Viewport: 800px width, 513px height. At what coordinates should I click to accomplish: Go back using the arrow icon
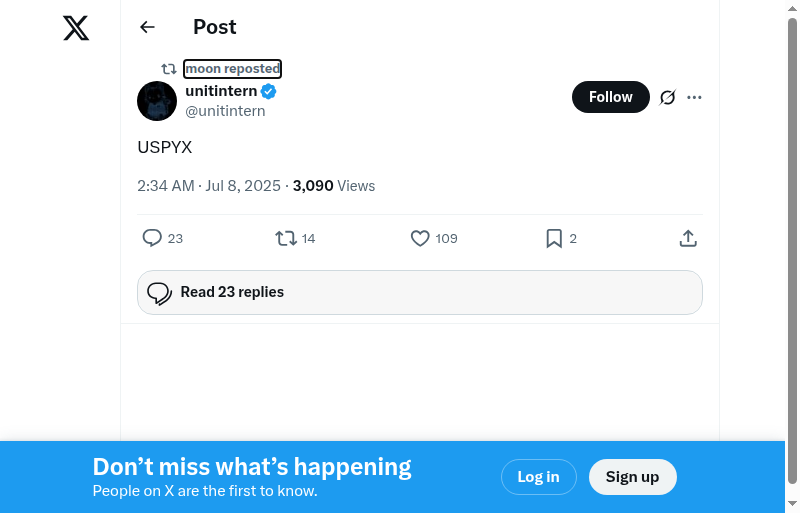[x=148, y=27]
